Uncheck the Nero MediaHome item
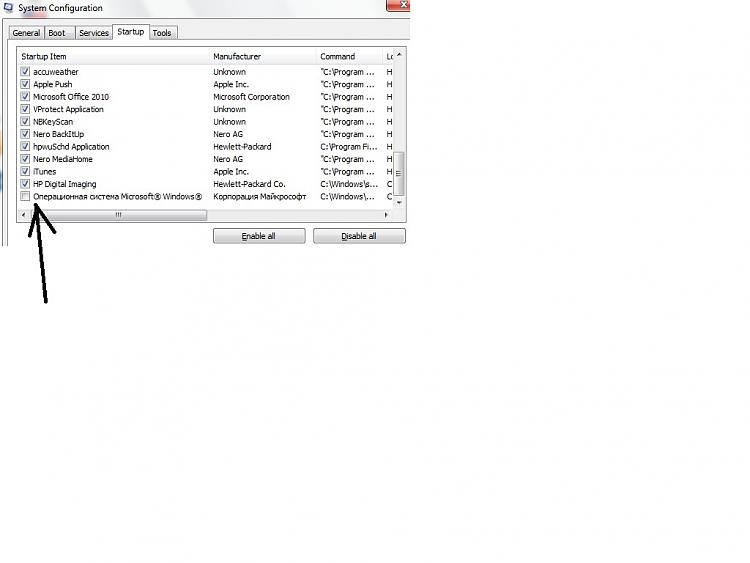 pyautogui.click(x=25, y=159)
